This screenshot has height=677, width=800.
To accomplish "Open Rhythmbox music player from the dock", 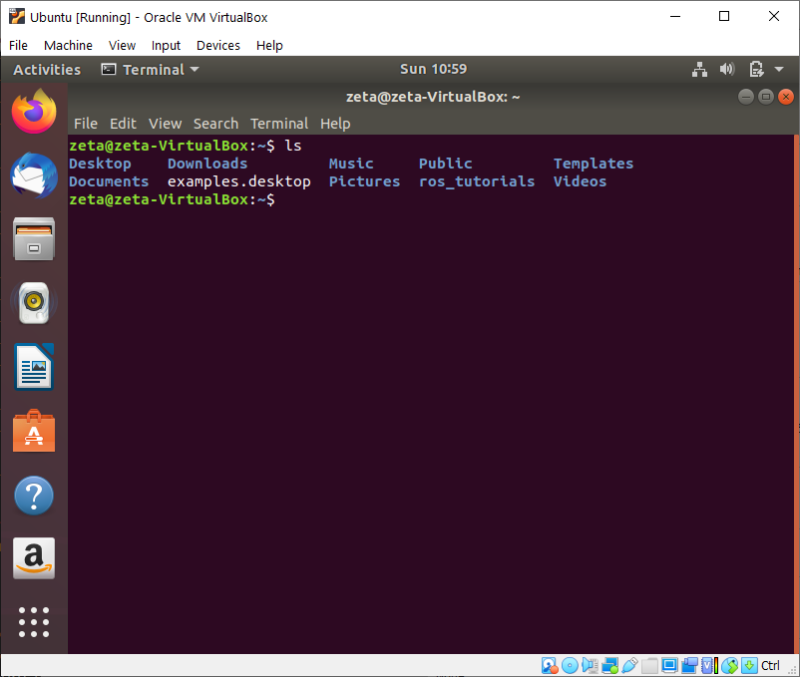I will [x=33, y=302].
